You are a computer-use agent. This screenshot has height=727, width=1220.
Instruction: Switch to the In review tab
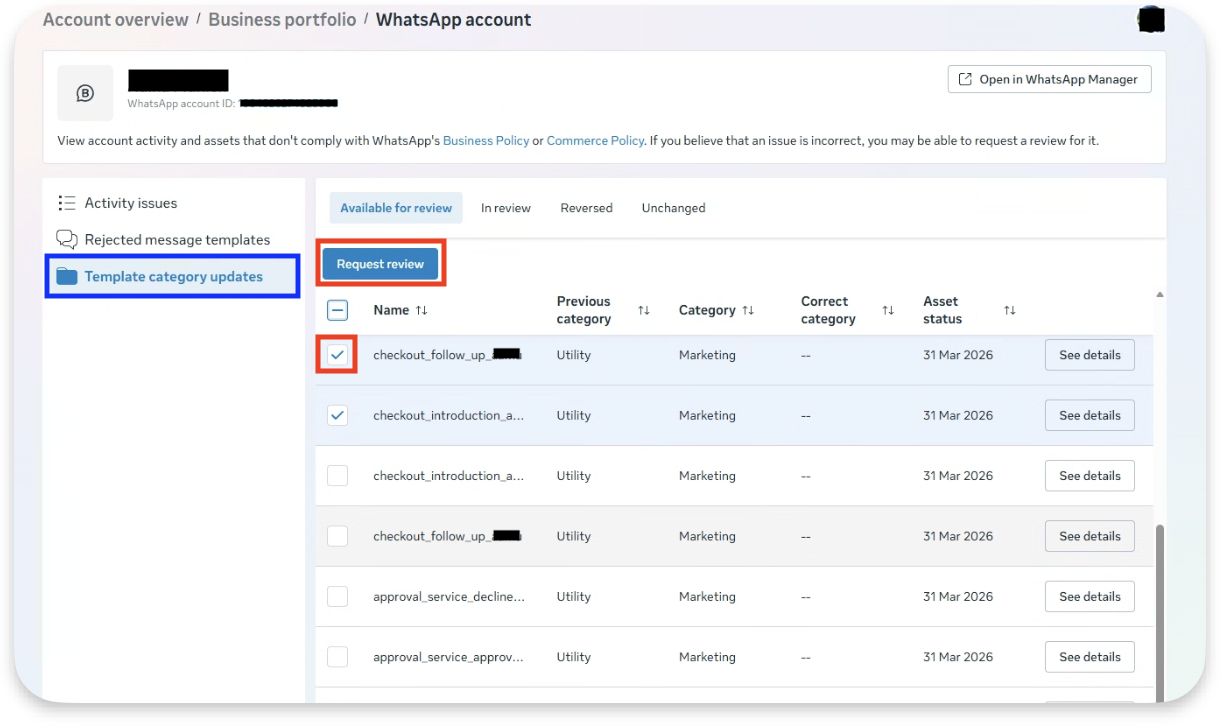(506, 208)
